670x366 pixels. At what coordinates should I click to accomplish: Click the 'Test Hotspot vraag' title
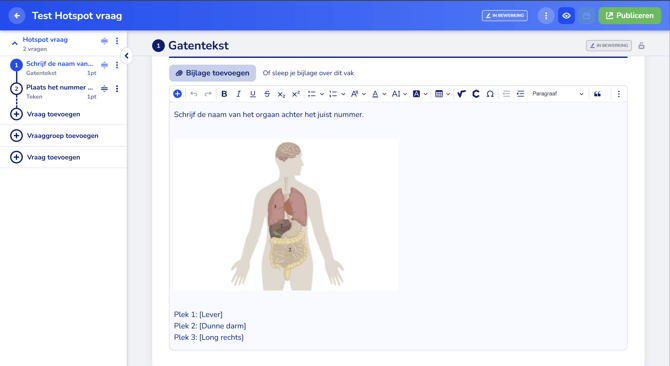77,16
